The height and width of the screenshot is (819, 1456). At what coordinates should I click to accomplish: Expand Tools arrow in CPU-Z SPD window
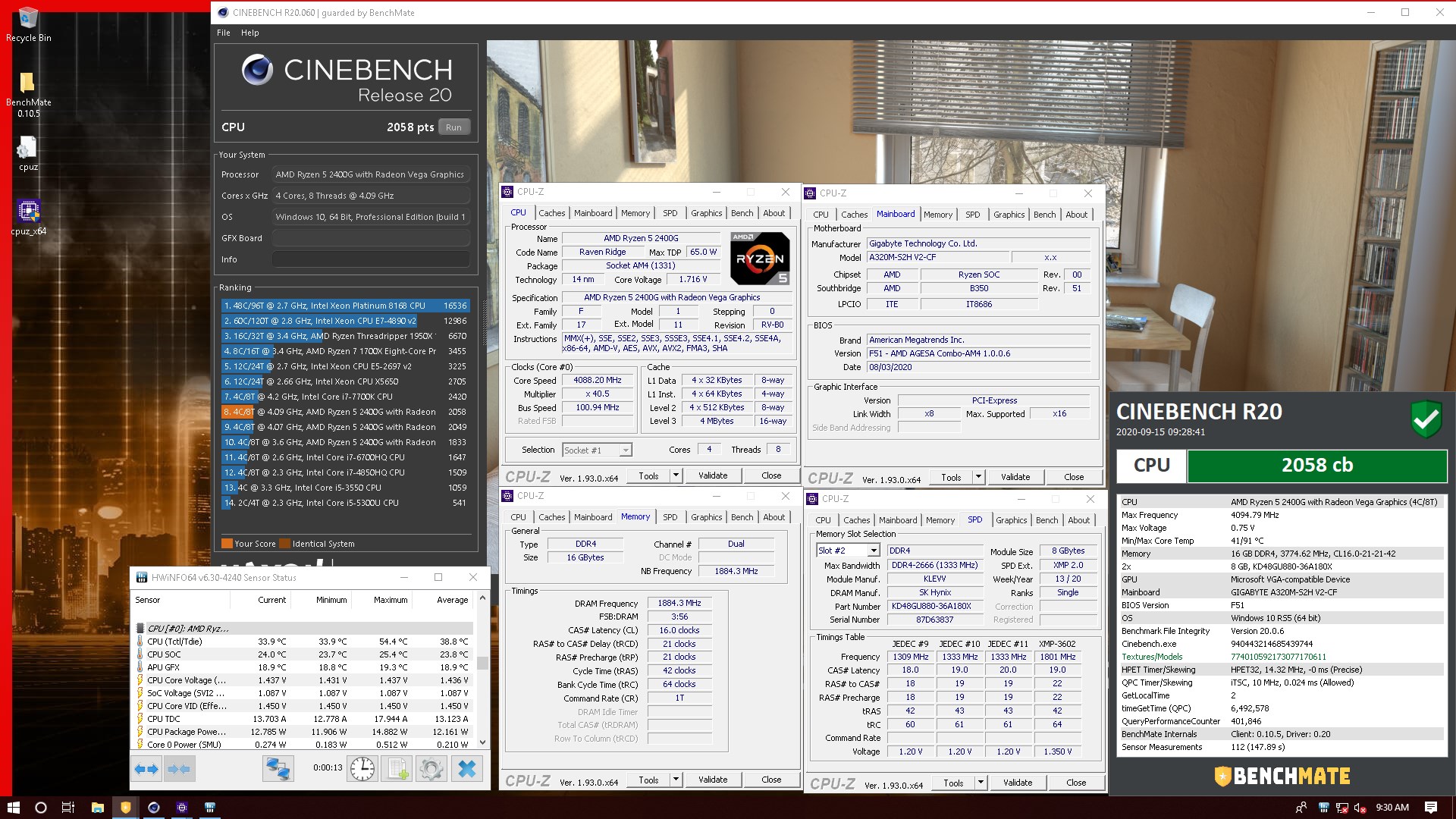click(x=981, y=783)
